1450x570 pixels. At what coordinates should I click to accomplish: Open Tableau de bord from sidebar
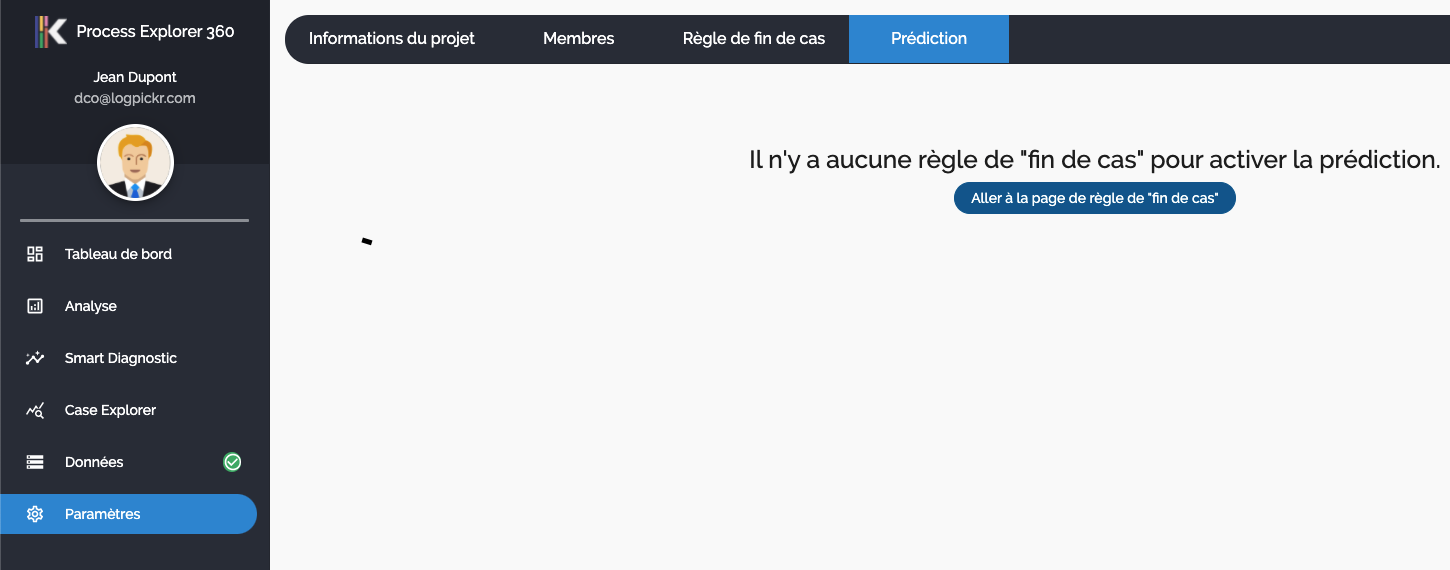pyautogui.click(x=118, y=254)
